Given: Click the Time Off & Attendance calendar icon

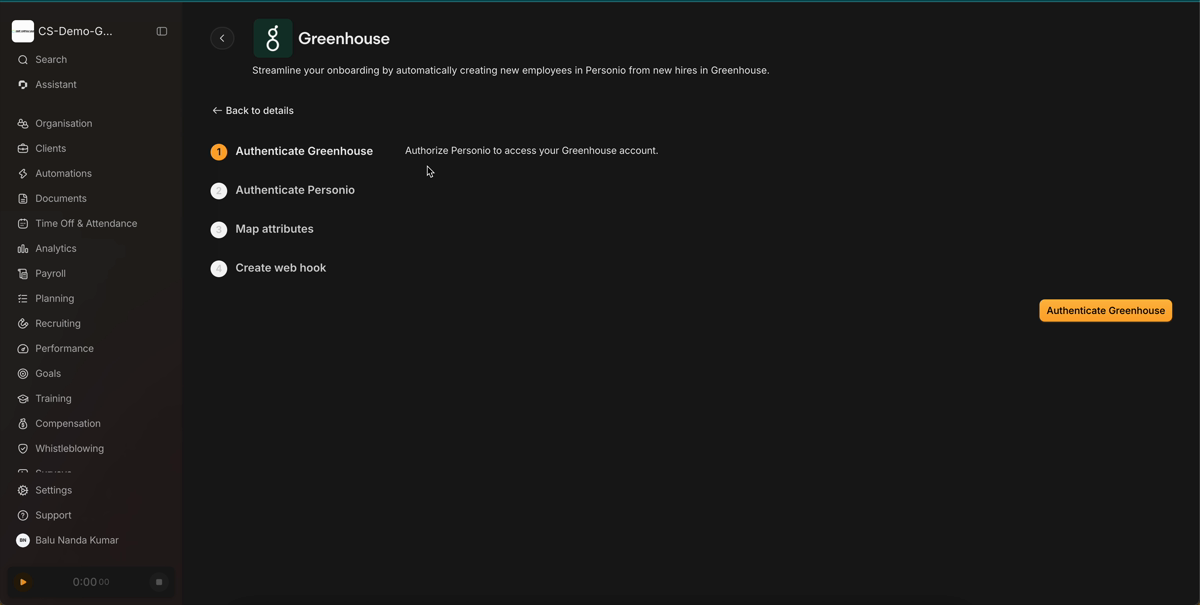Looking at the screenshot, I should (23, 224).
